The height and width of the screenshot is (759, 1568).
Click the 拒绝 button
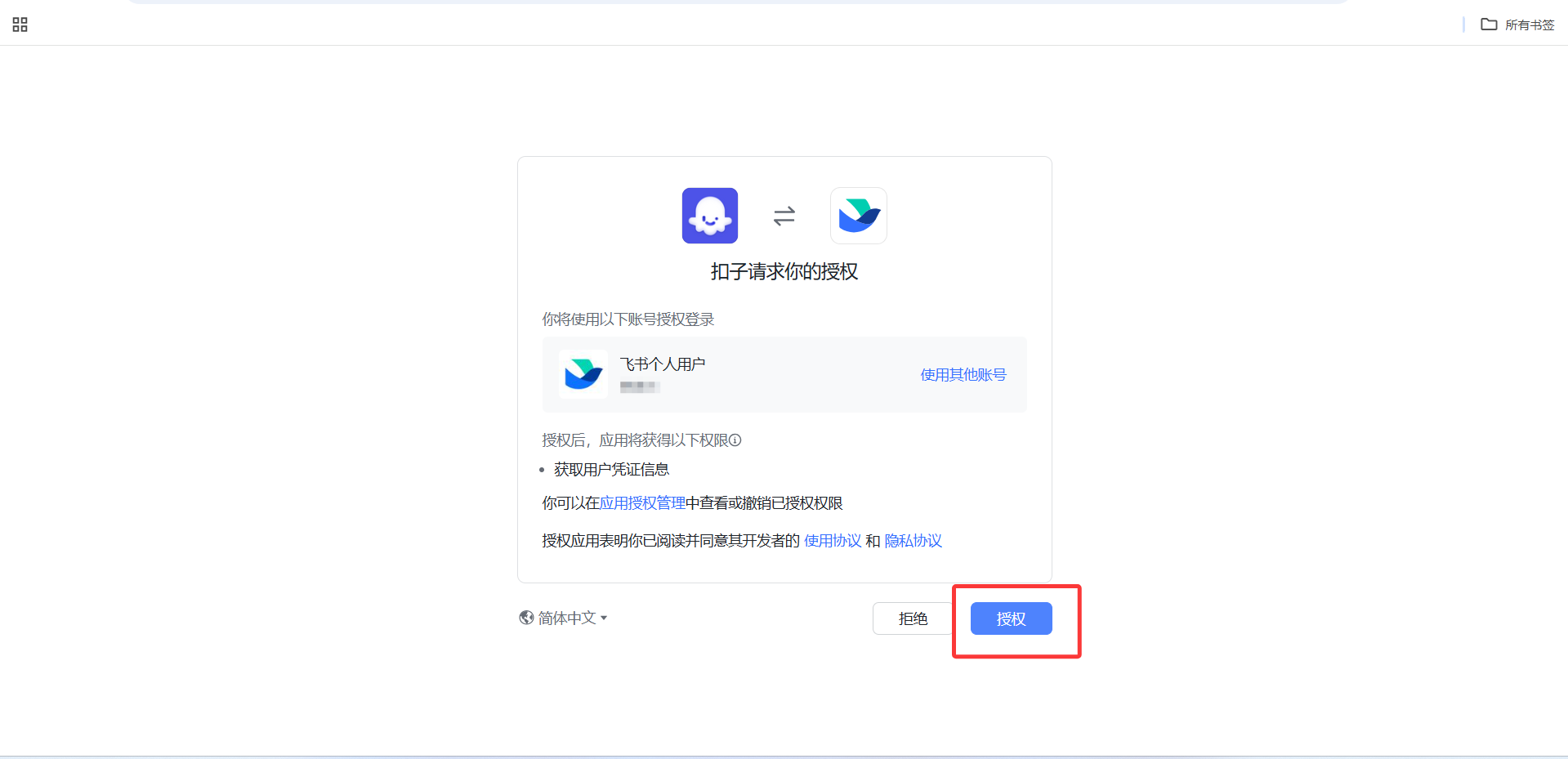pyautogui.click(x=913, y=618)
